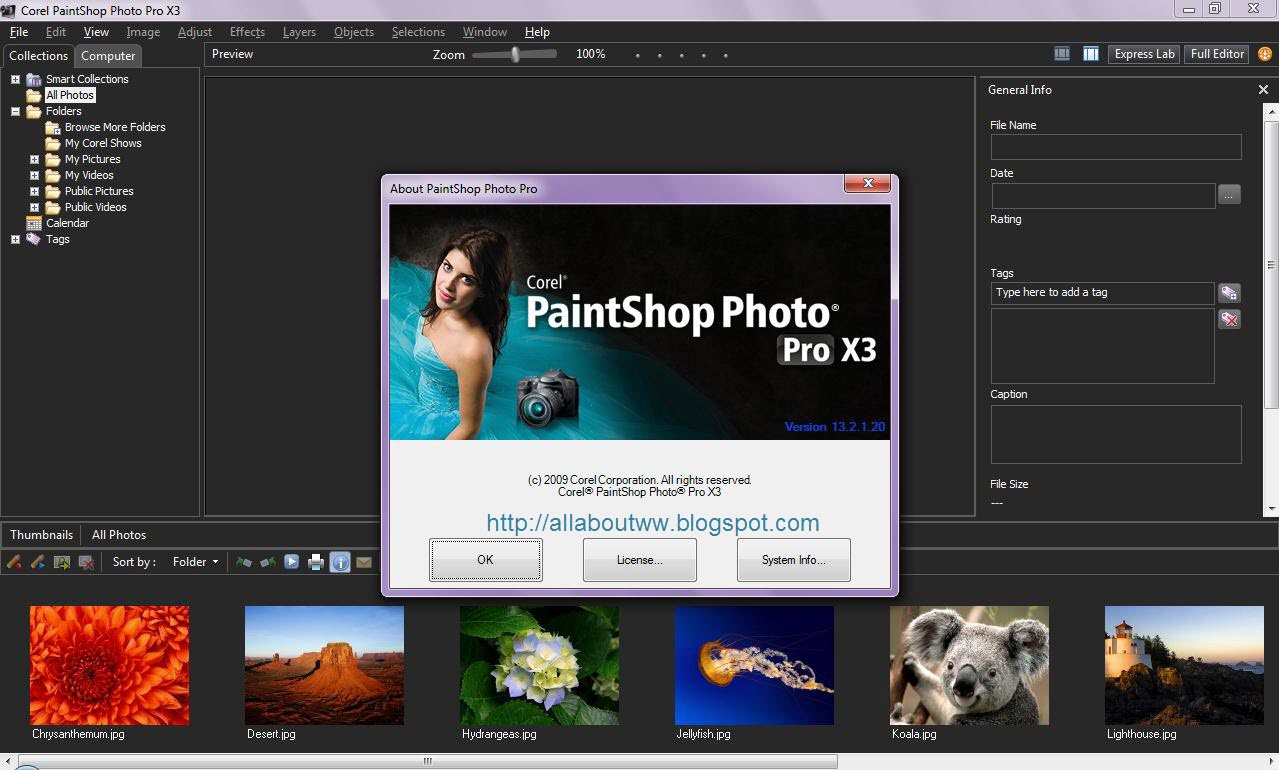Image resolution: width=1279 pixels, height=770 pixels.
Task: Click the delete photo icon with red X
Action: (86, 562)
